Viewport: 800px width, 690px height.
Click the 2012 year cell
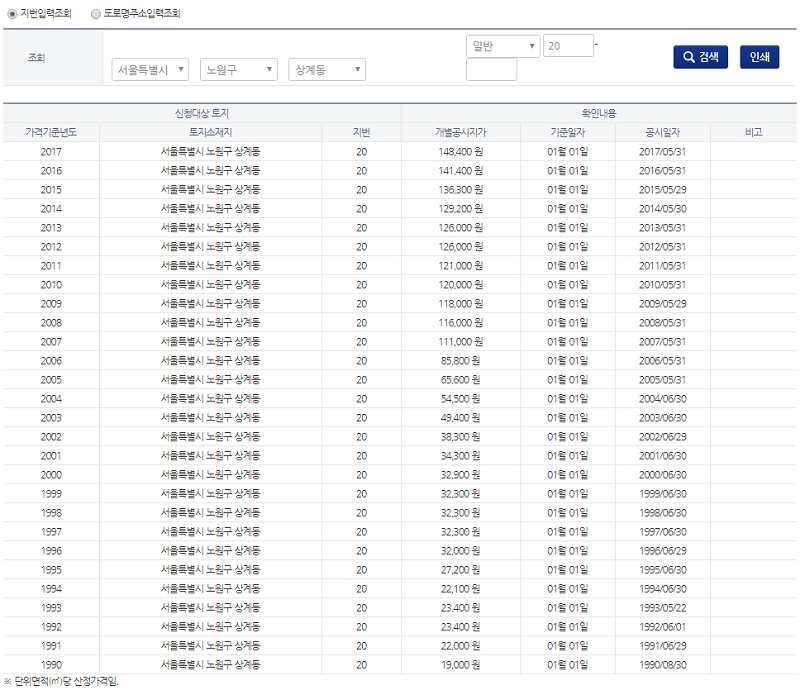pyautogui.click(x=51, y=247)
